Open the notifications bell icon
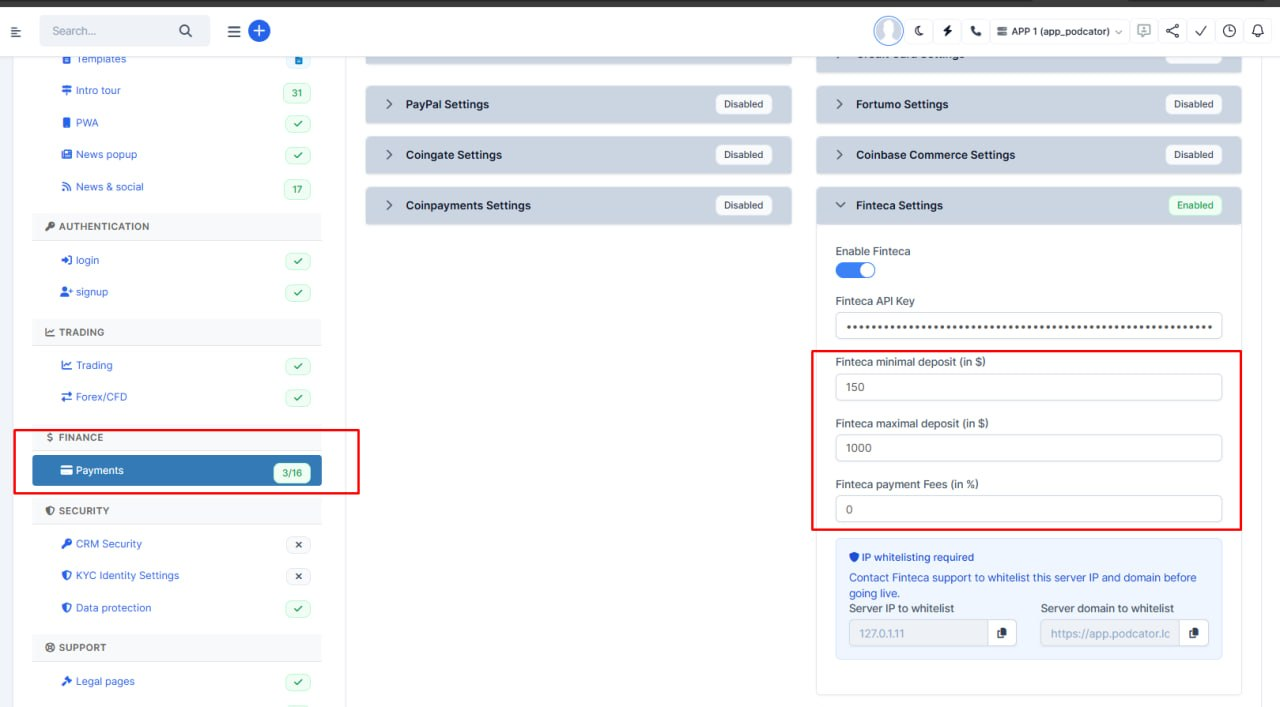 [x=1258, y=31]
